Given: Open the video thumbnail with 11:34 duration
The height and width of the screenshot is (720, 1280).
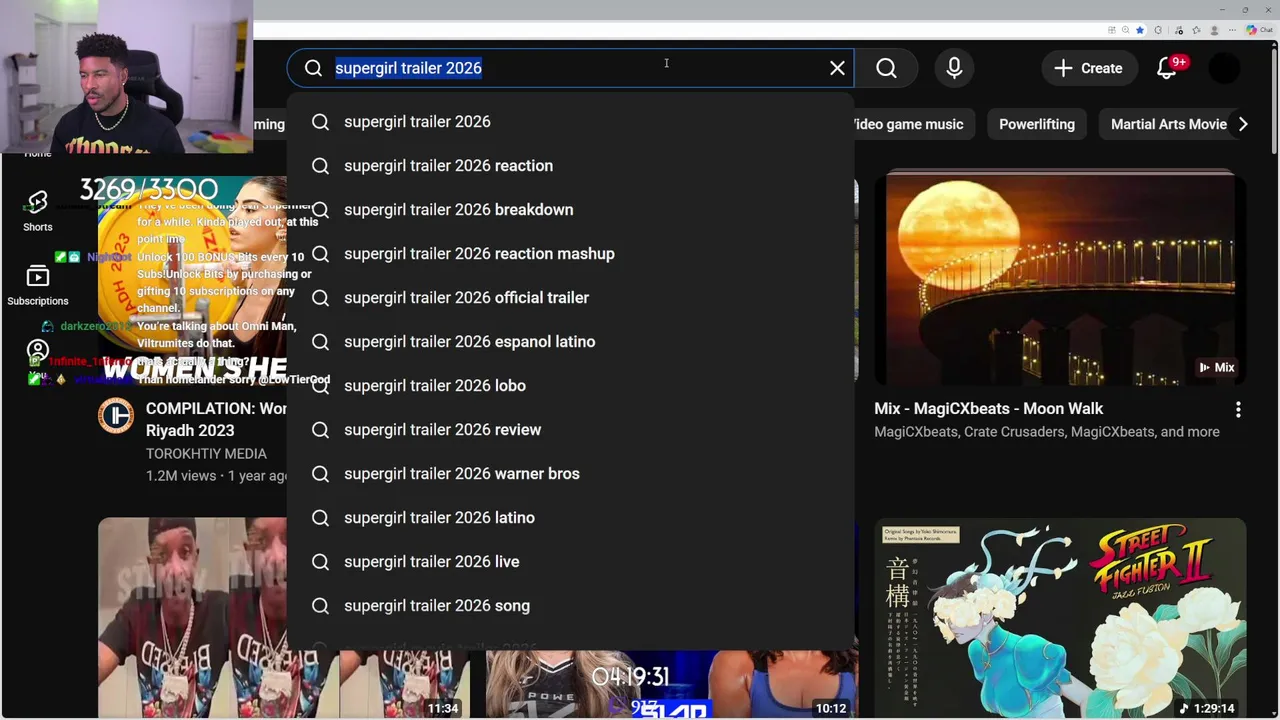Looking at the screenshot, I should [x=284, y=618].
